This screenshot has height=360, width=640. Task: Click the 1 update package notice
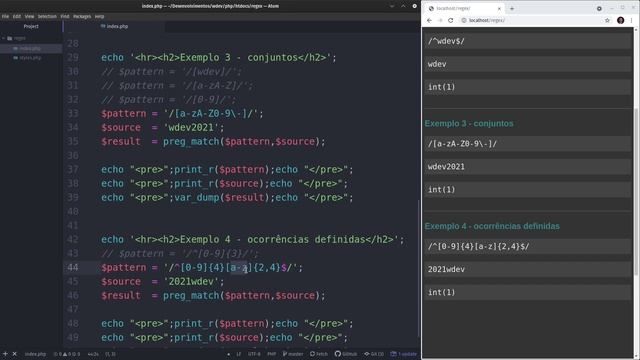[x=404, y=354]
